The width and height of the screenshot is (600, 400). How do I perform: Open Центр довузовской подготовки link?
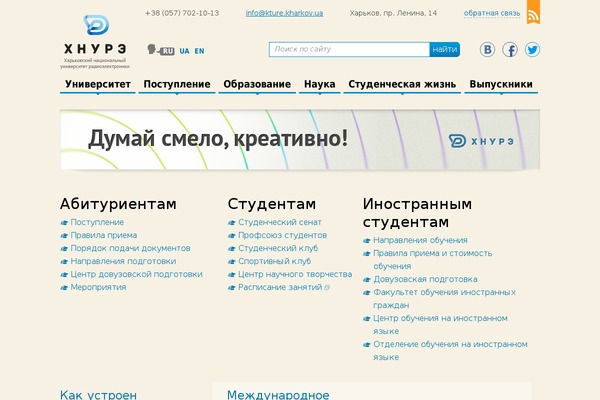(137, 274)
